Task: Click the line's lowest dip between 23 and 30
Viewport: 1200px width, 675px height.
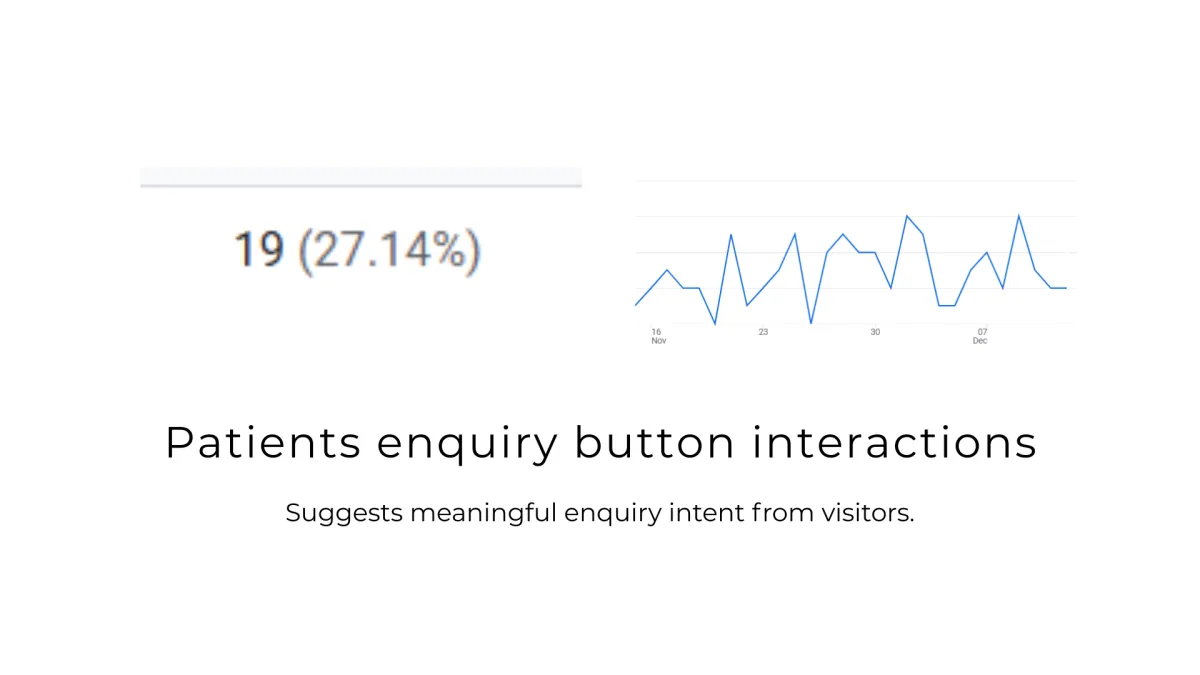Action: click(811, 323)
